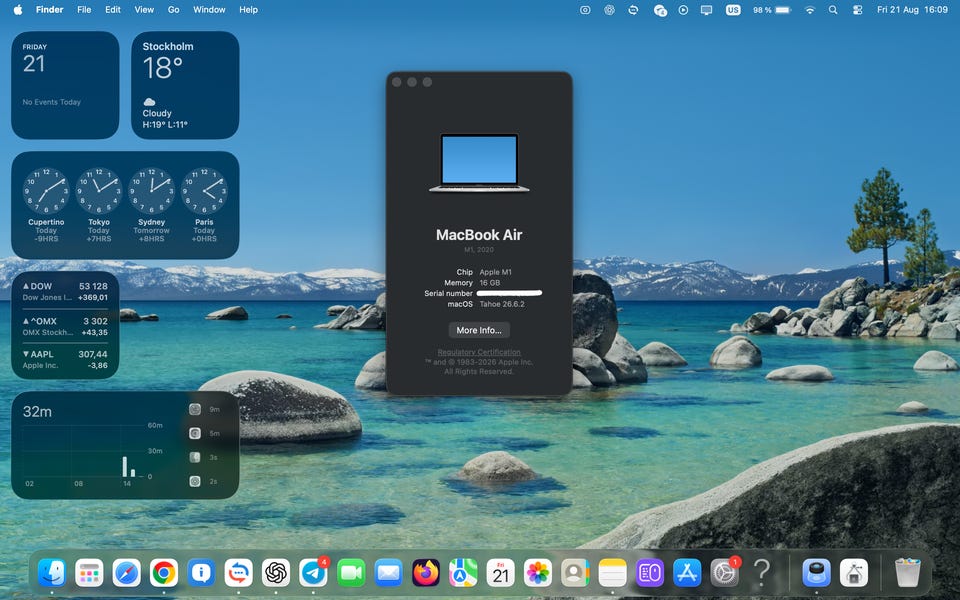The width and height of the screenshot is (960, 600).
Task: Launch the Launchpad apps grid in dock
Action: pyautogui.click(x=89, y=573)
